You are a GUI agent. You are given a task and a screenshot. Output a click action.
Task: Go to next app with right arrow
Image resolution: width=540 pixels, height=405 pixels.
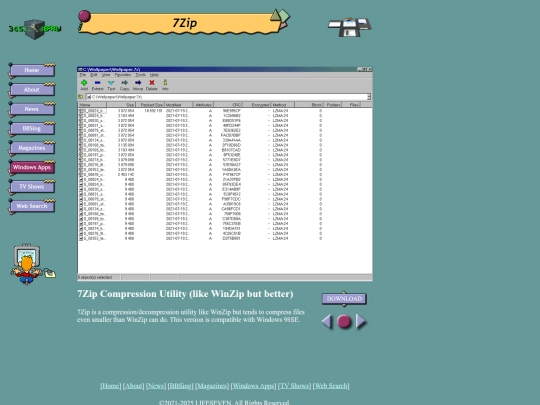coord(361,322)
